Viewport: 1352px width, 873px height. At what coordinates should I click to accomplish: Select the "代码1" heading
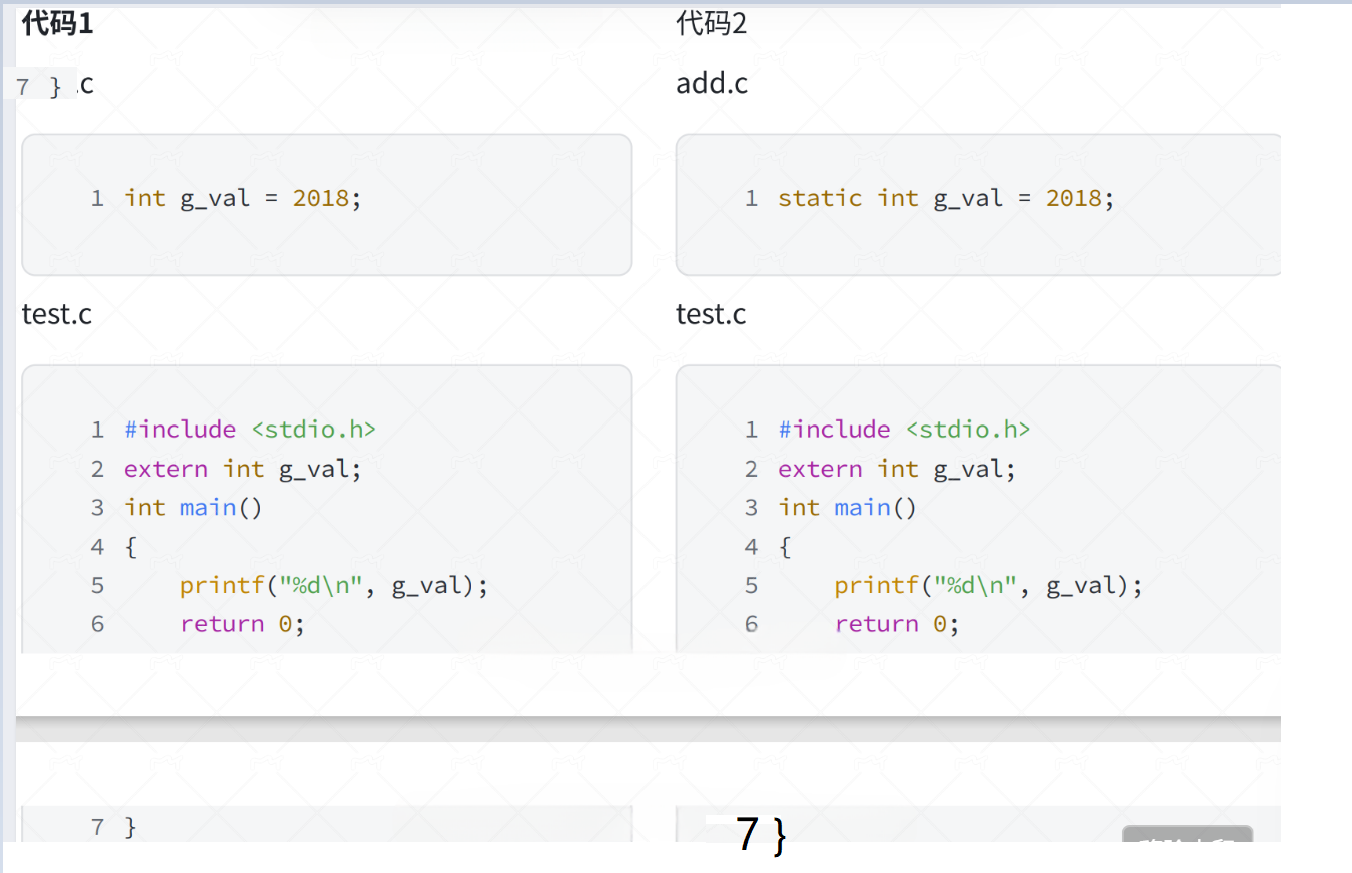pos(57,23)
